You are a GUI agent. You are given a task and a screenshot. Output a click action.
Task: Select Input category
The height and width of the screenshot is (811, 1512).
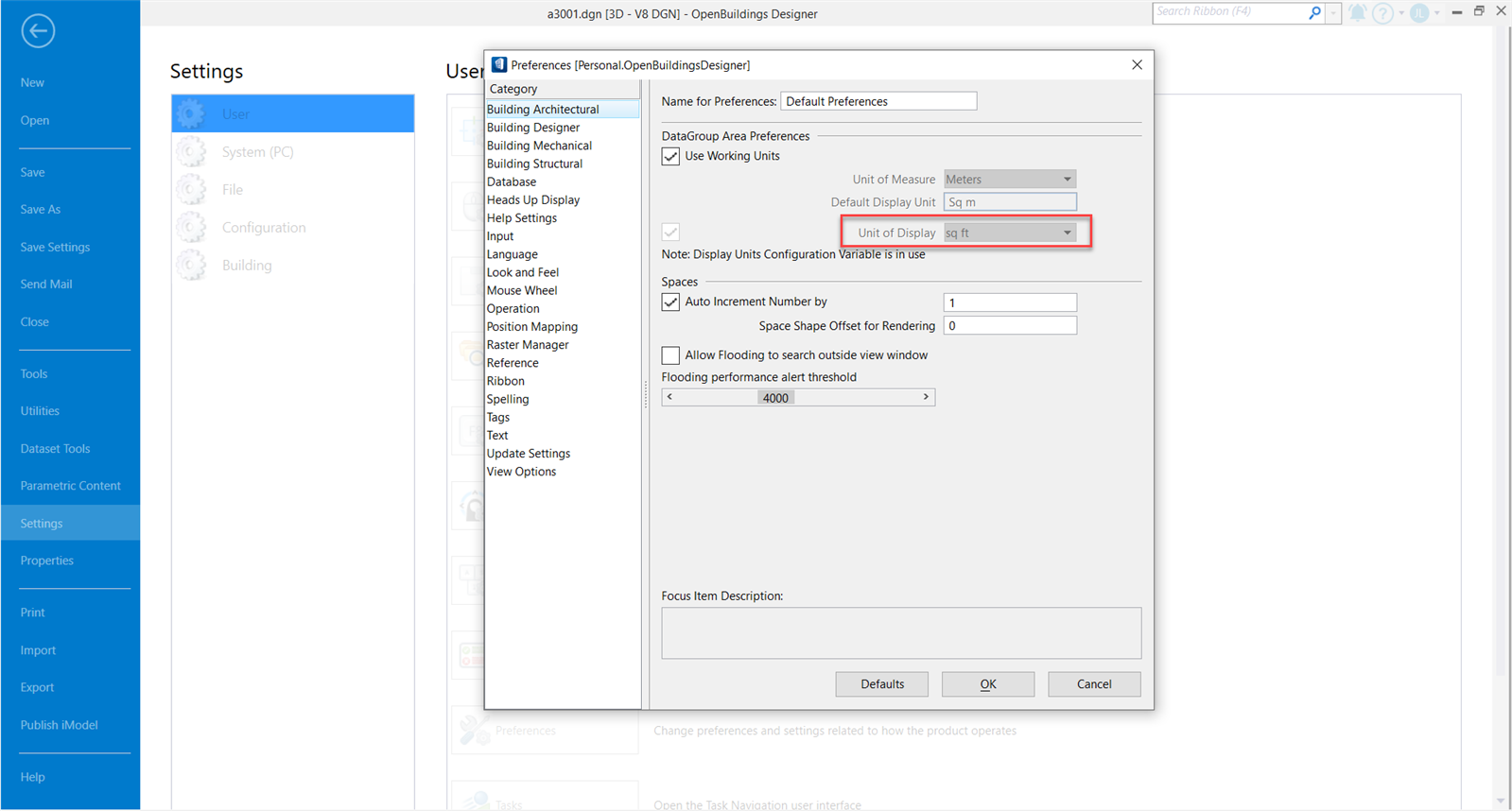pyautogui.click(x=562, y=236)
